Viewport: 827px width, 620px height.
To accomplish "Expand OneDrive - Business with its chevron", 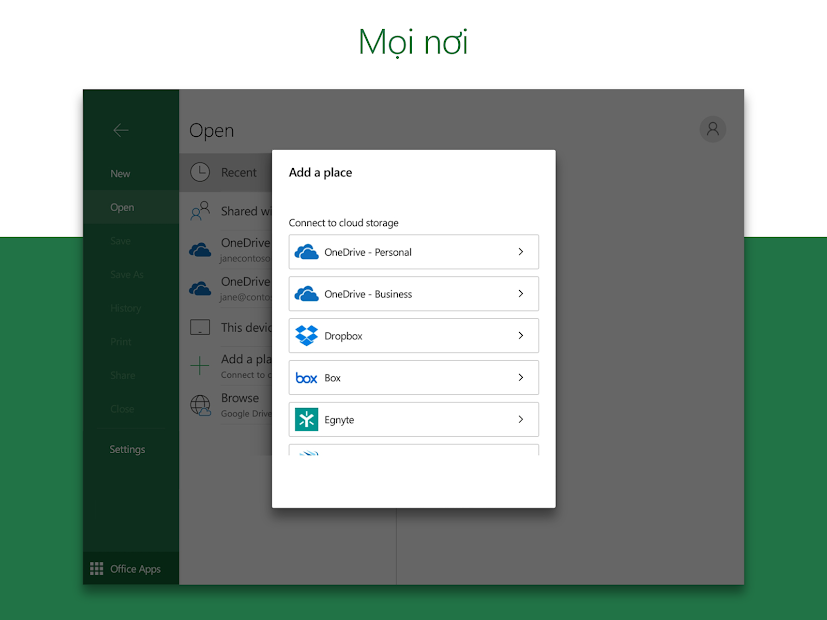I will click(522, 293).
